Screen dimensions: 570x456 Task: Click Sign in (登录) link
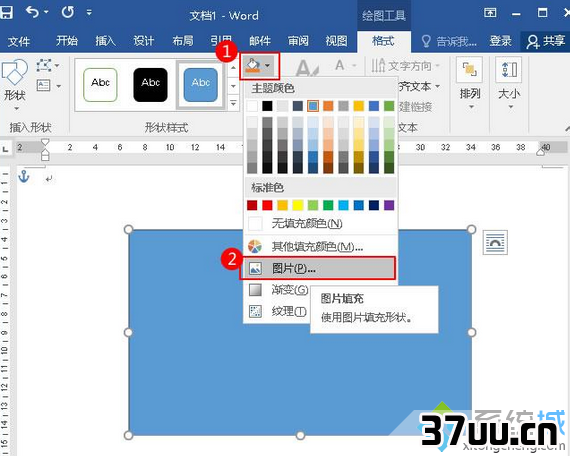point(500,41)
